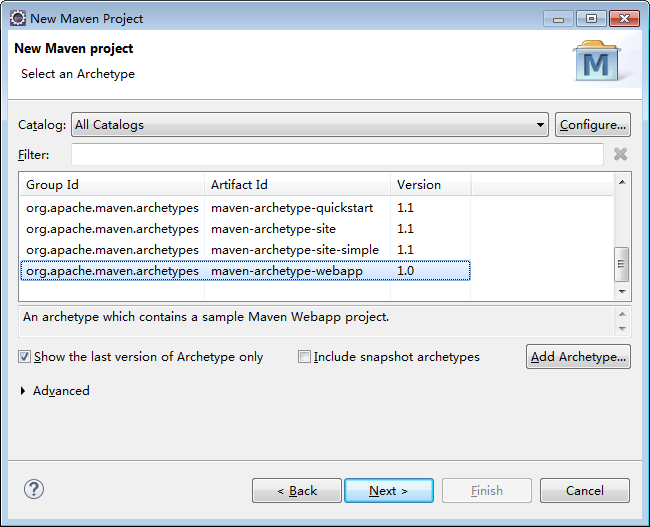
Task: Open the Configure catalogs button
Action: click(592, 125)
